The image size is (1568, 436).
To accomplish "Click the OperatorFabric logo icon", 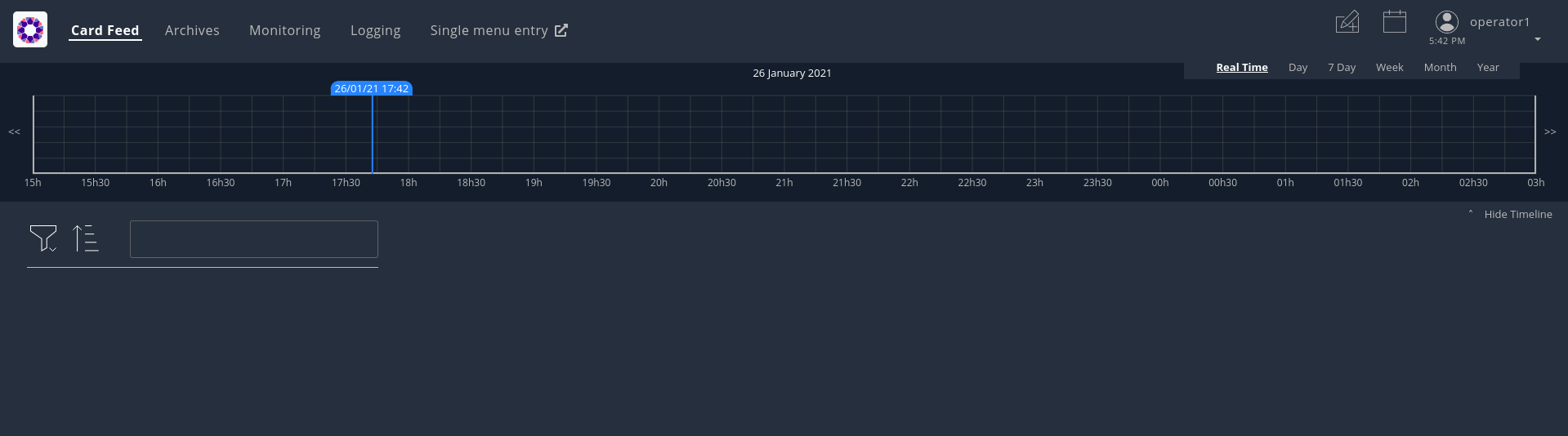I will (30, 30).
